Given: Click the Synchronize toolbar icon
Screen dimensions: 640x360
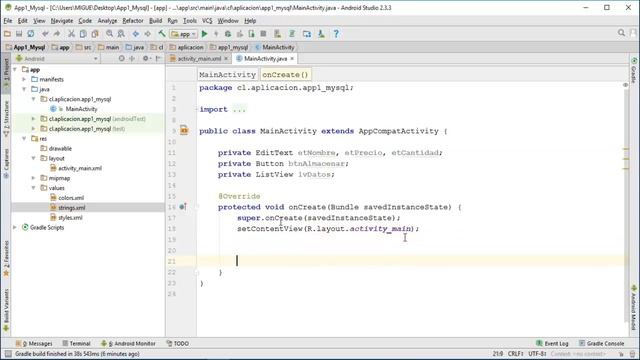Looking at the screenshot, I should [x=31, y=34].
